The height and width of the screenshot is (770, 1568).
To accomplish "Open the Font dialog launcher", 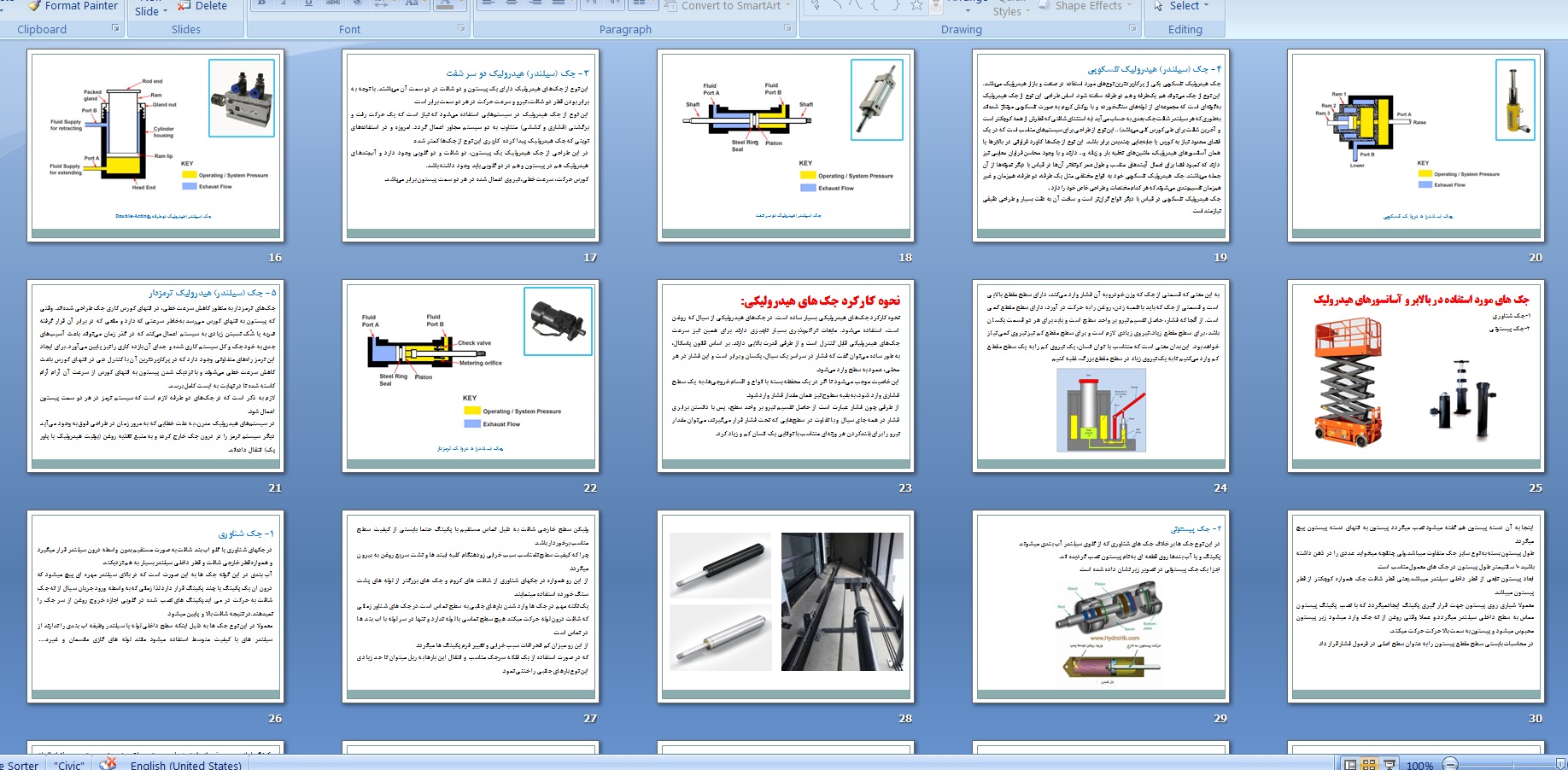I will click(462, 28).
